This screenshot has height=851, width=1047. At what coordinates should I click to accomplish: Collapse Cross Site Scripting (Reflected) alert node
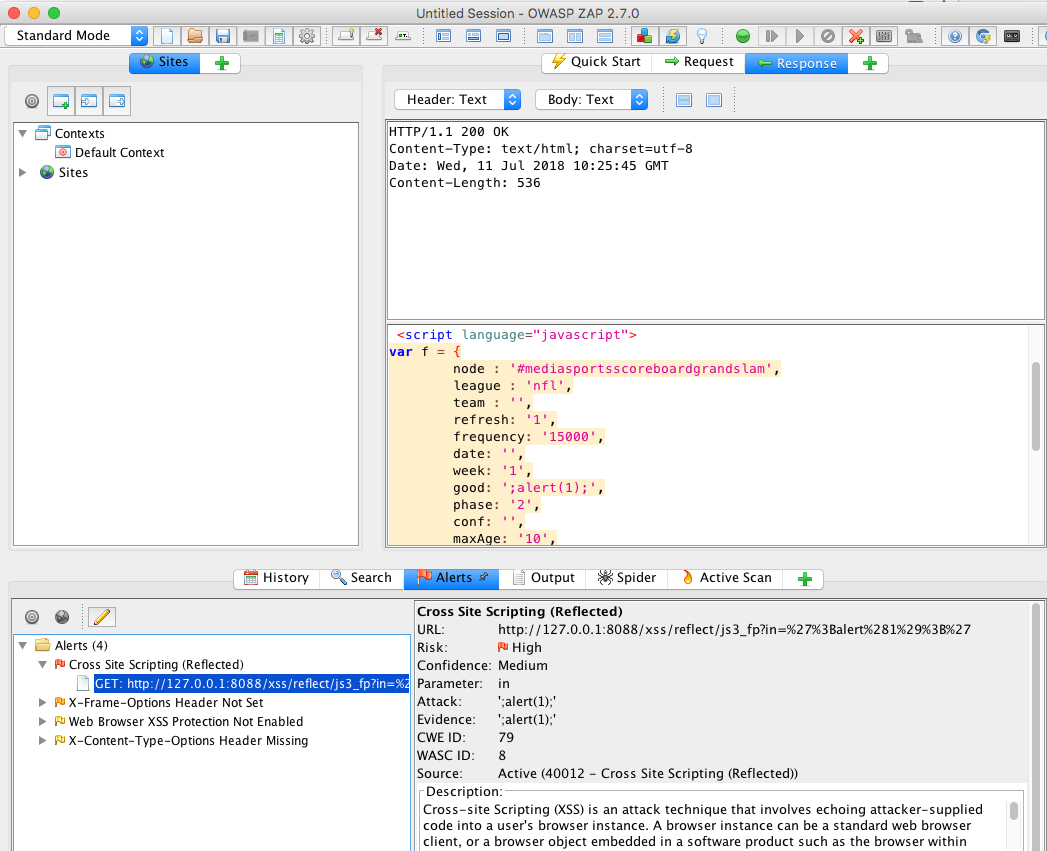42,665
